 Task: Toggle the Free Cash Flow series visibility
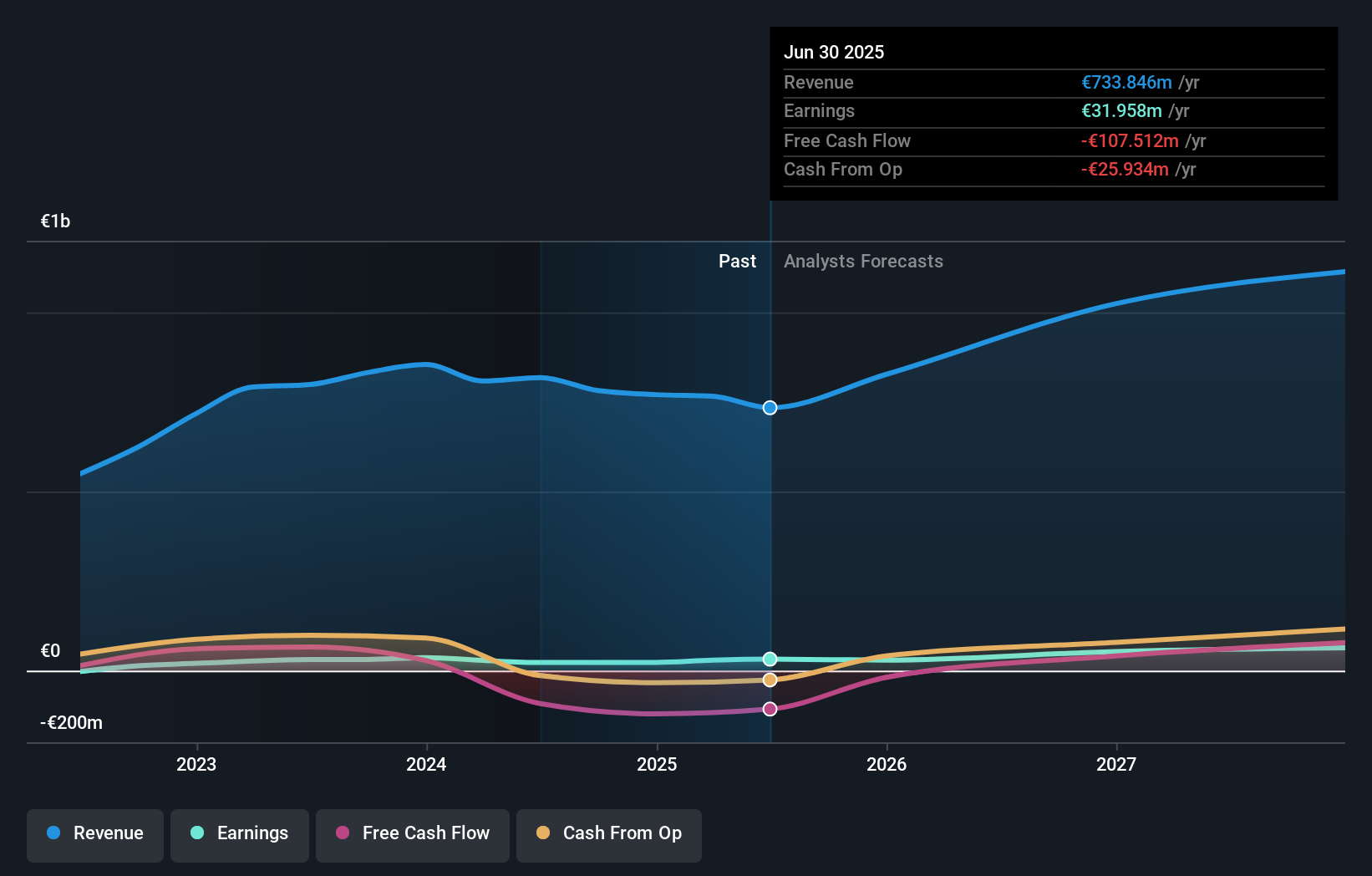pos(412,833)
